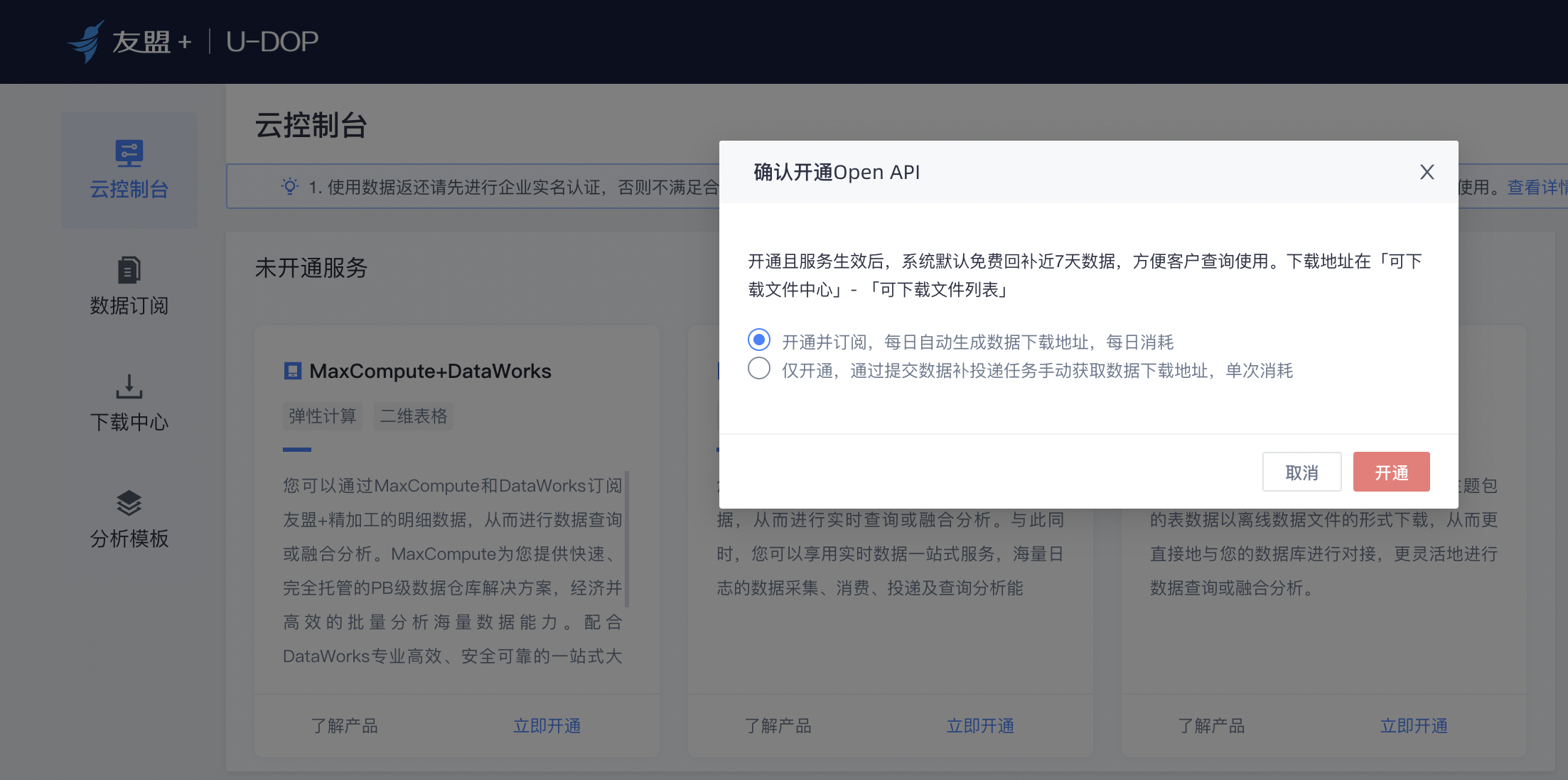Click 了解产品 in the rightmost service card
This screenshot has height=780, width=1568.
(x=1212, y=726)
